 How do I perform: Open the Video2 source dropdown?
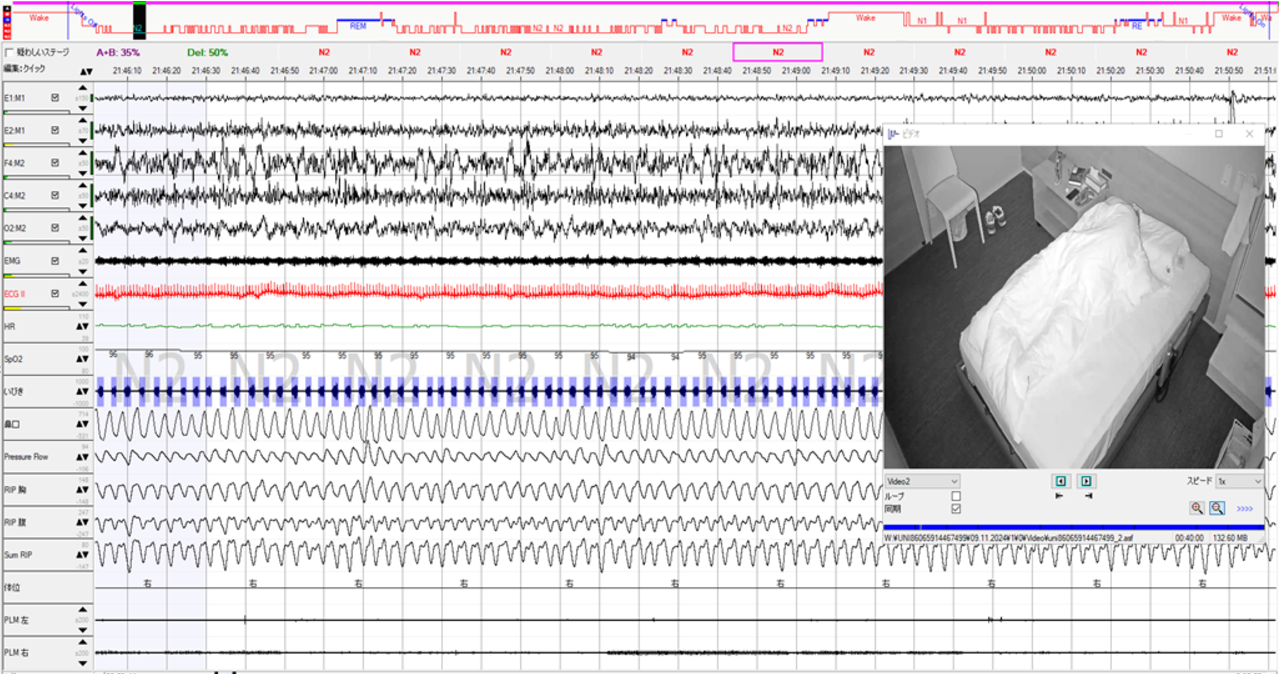click(922, 481)
